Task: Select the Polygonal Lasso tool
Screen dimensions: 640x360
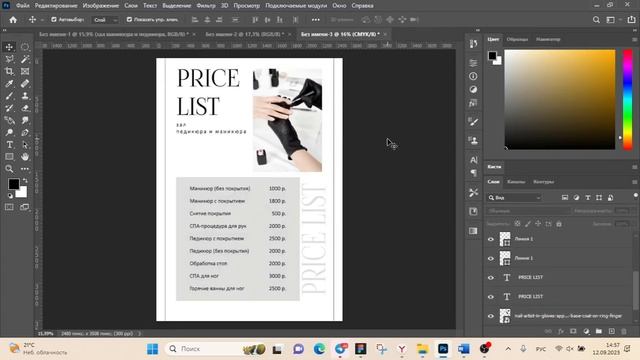Action: click(x=9, y=59)
